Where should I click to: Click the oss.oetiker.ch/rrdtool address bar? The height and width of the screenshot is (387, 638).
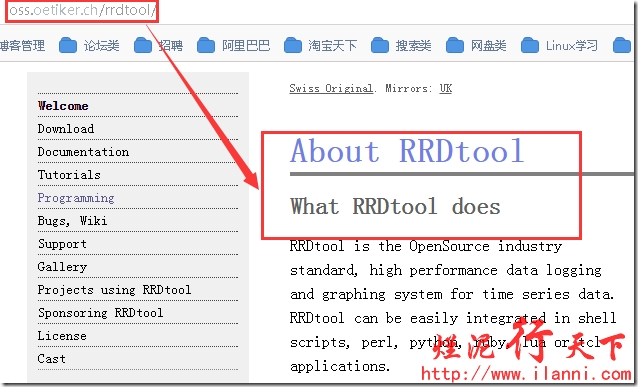[82, 10]
